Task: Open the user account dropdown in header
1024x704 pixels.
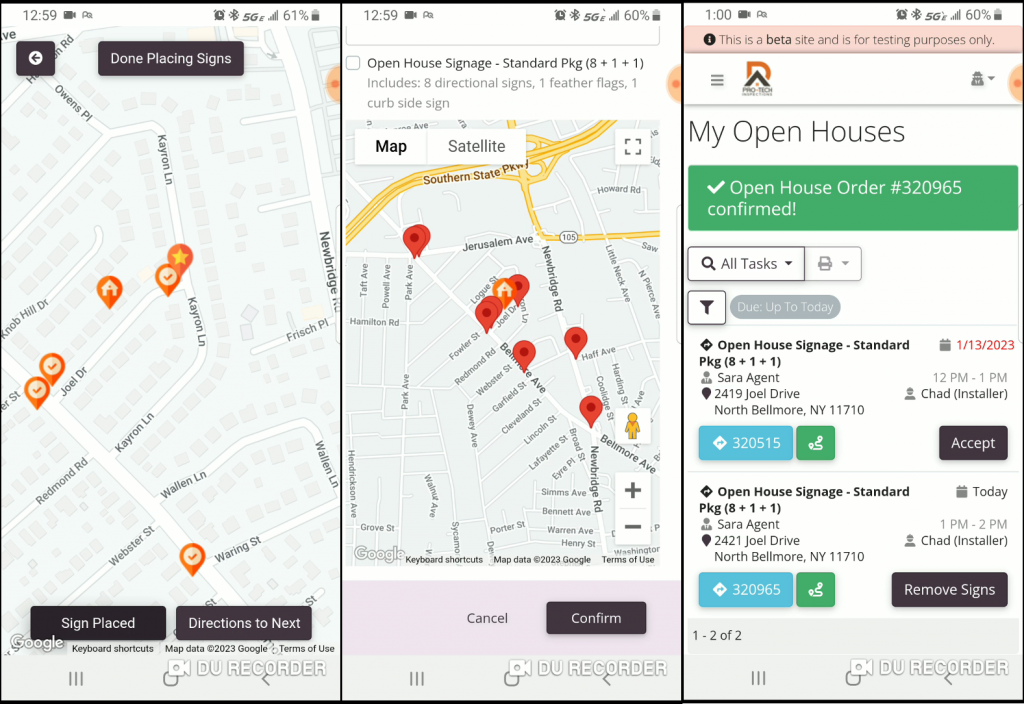Action: pyautogui.click(x=982, y=80)
